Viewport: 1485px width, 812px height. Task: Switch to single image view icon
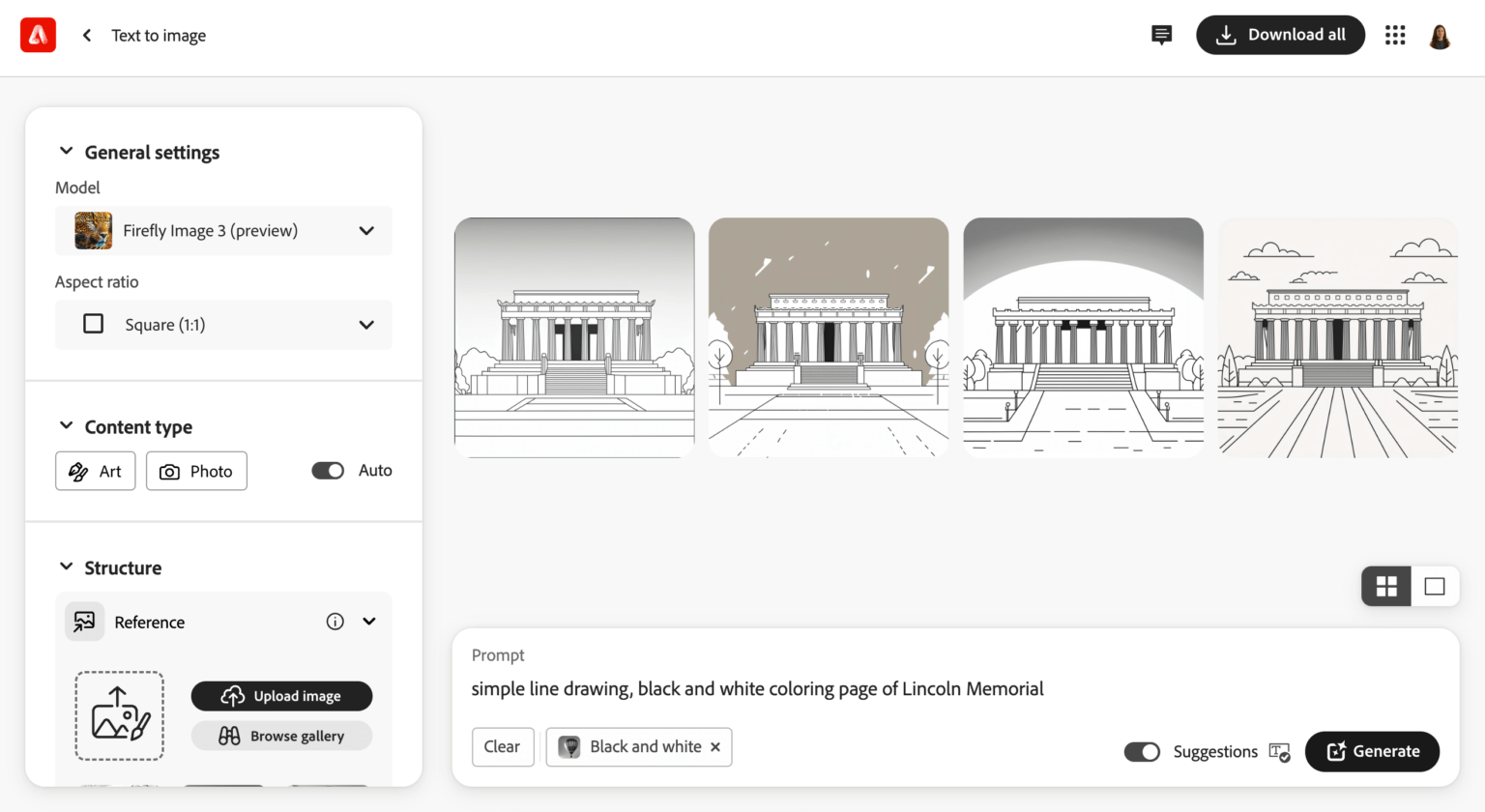point(1435,586)
